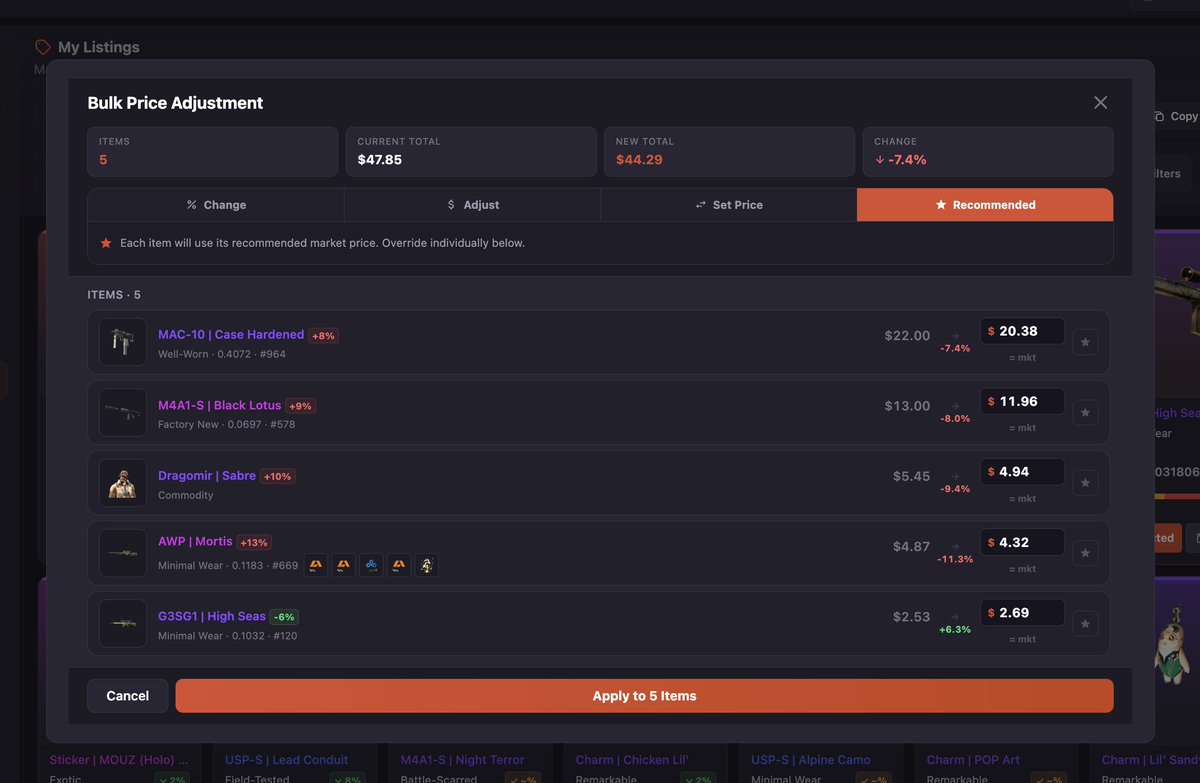
Task: Click -6% badge on G3SG1 row
Action: (x=284, y=617)
